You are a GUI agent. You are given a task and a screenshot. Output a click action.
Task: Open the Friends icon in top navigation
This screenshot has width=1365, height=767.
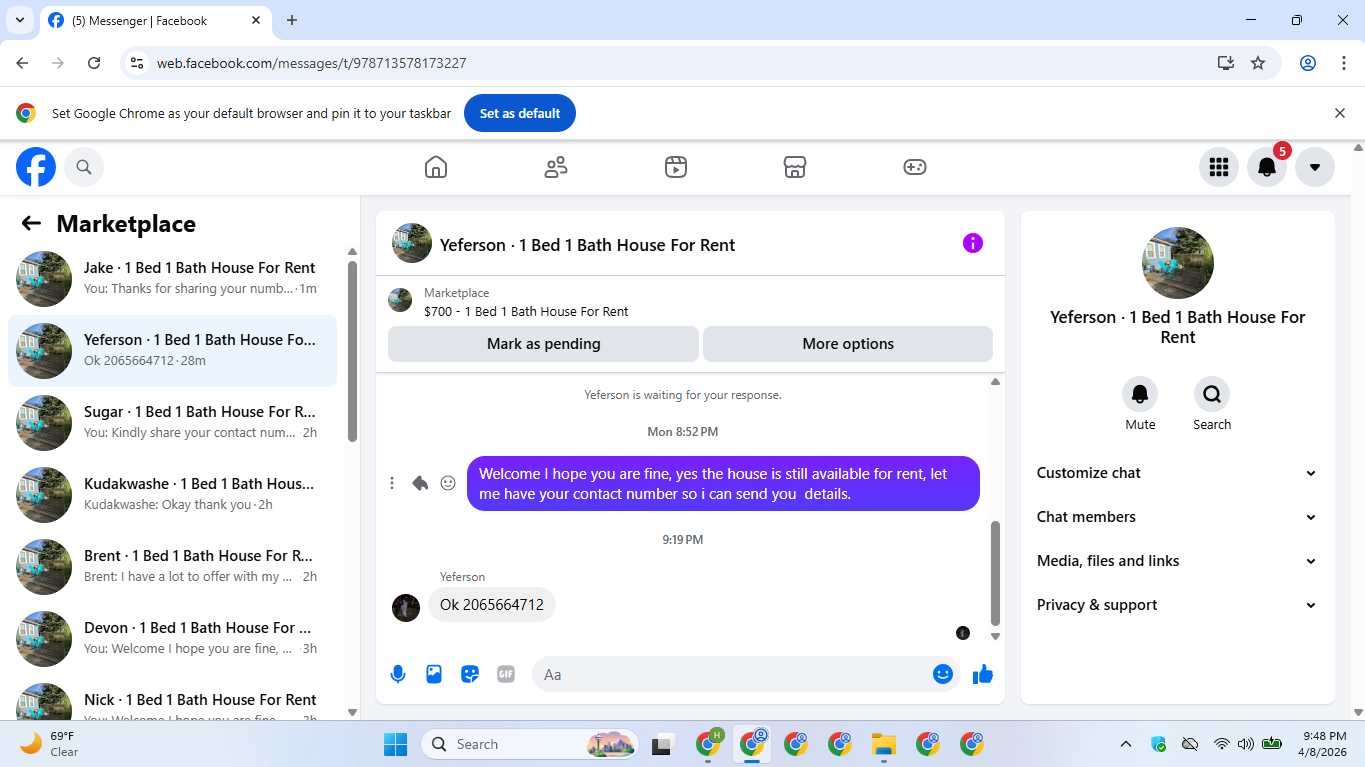click(x=556, y=167)
